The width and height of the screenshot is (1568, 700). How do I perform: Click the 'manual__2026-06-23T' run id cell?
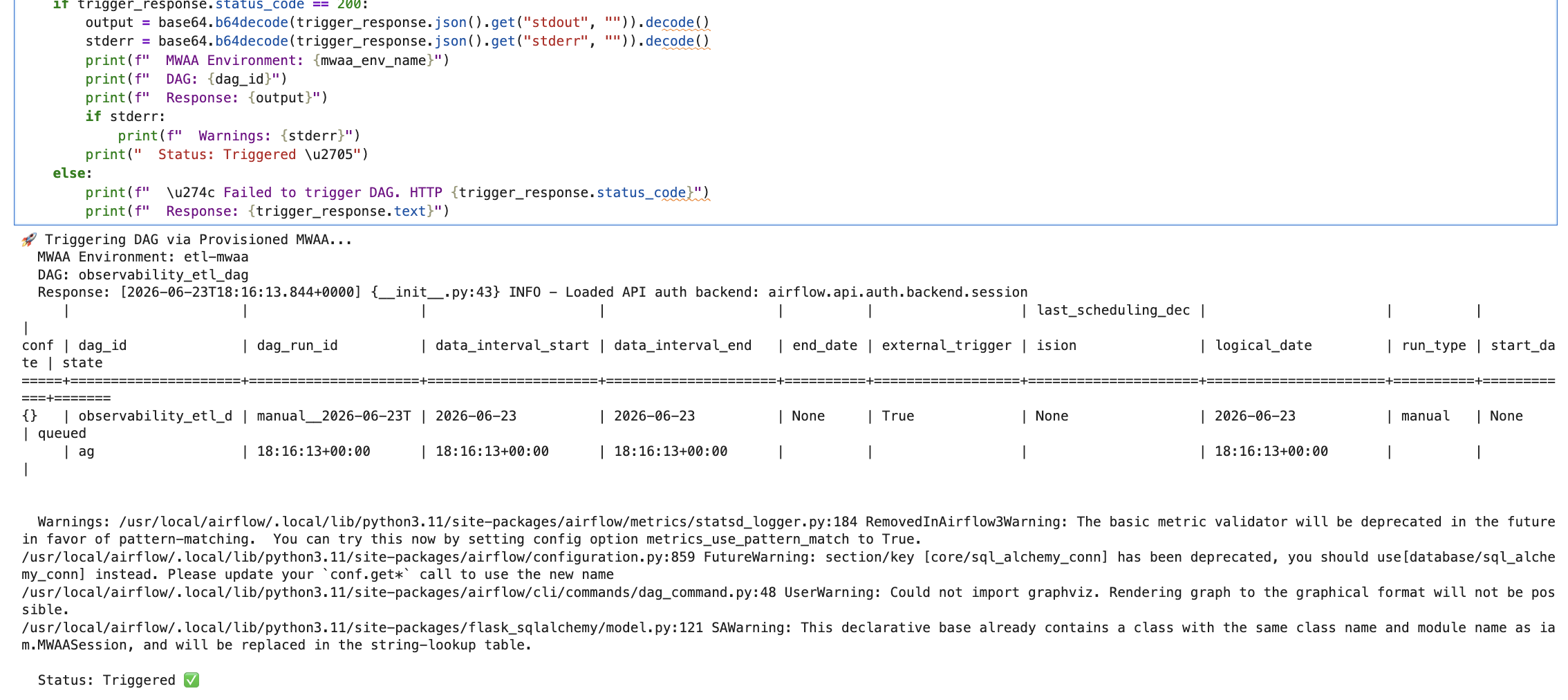(333, 416)
